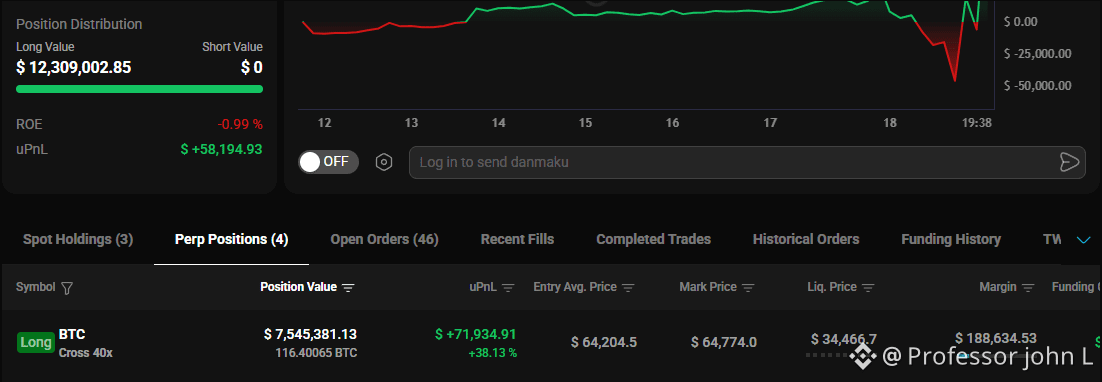This screenshot has height=382, width=1102.
Task: Click chart date label 15
Action: (x=585, y=123)
